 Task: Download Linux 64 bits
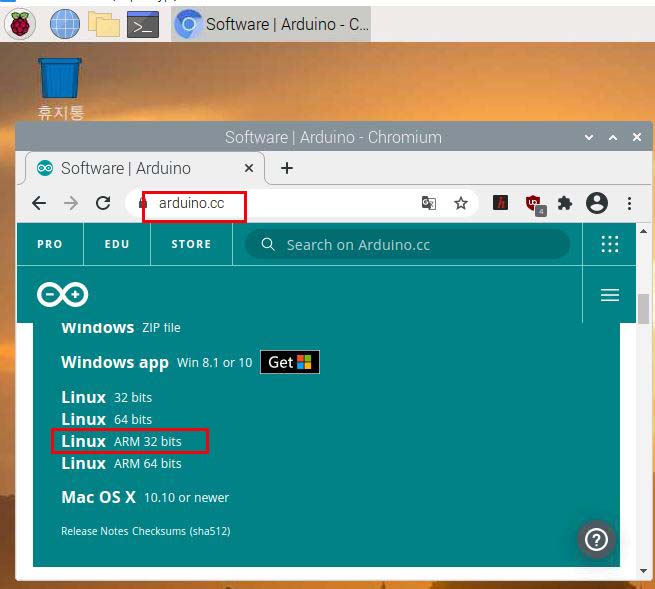click(107, 419)
